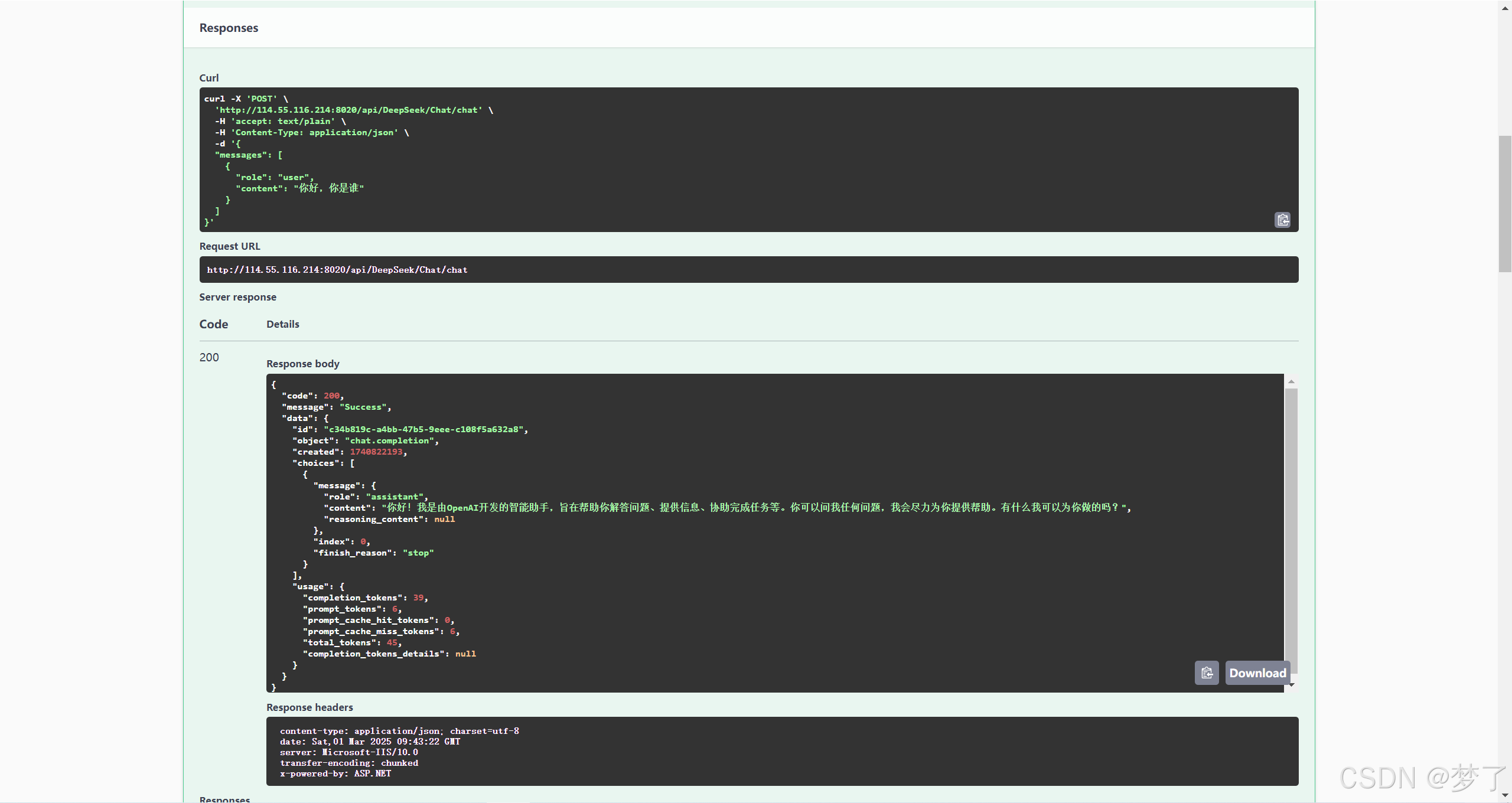Click the 200 status code

pyautogui.click(x=209, y=357)
